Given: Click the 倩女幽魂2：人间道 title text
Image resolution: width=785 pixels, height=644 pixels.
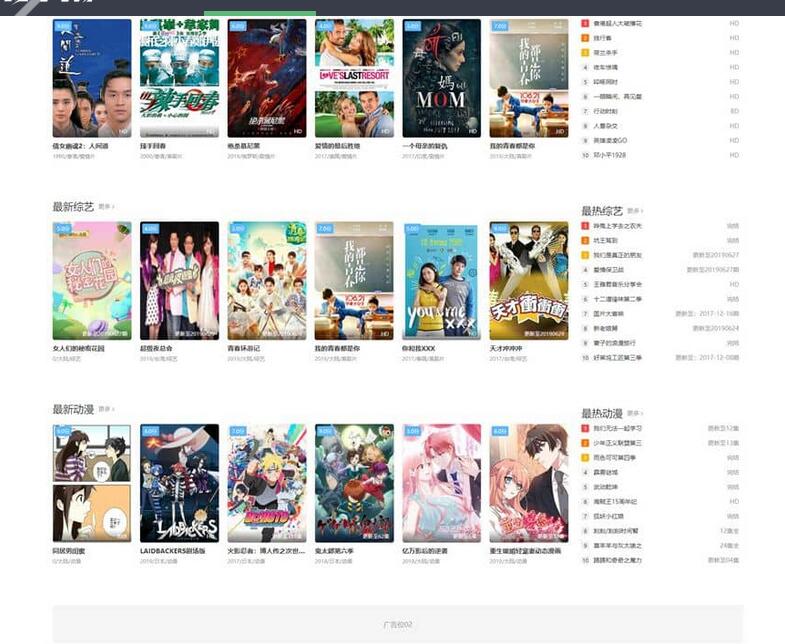Looking at the screenshot, I should 81,146.
